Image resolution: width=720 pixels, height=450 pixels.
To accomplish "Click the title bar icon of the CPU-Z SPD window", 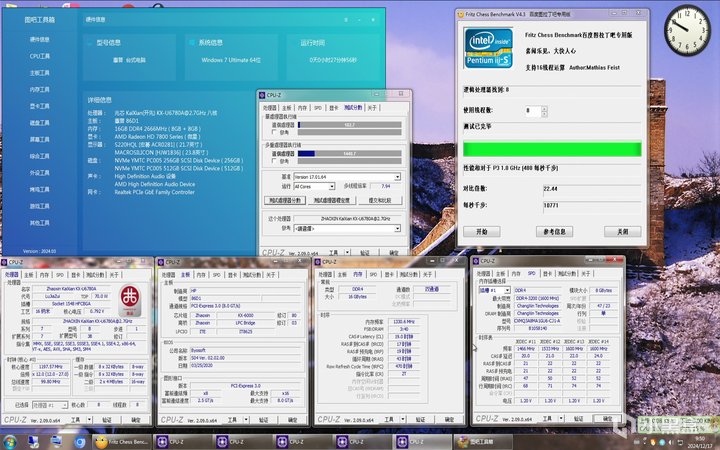I will point(476,261).
